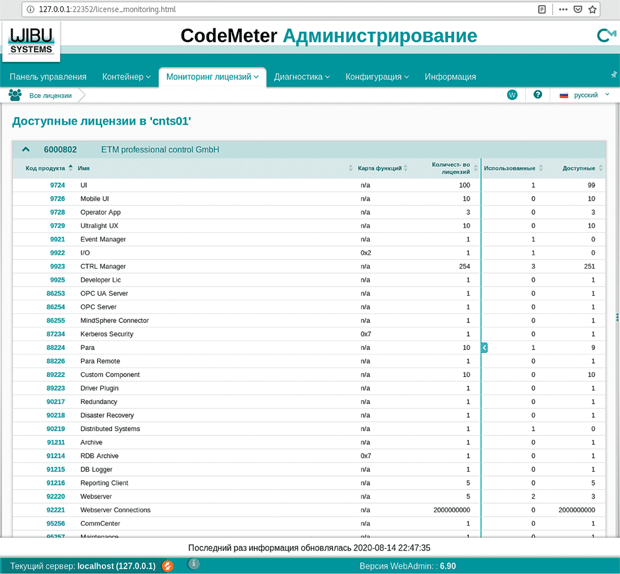The image size is (620, 574).
Task: Select the RDB Archive name cell
Action: [99, 456]
